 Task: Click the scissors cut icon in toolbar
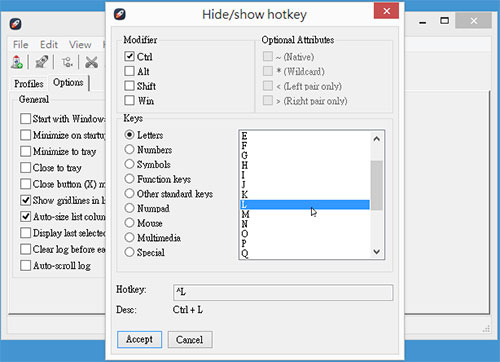(x=91, y=62)
